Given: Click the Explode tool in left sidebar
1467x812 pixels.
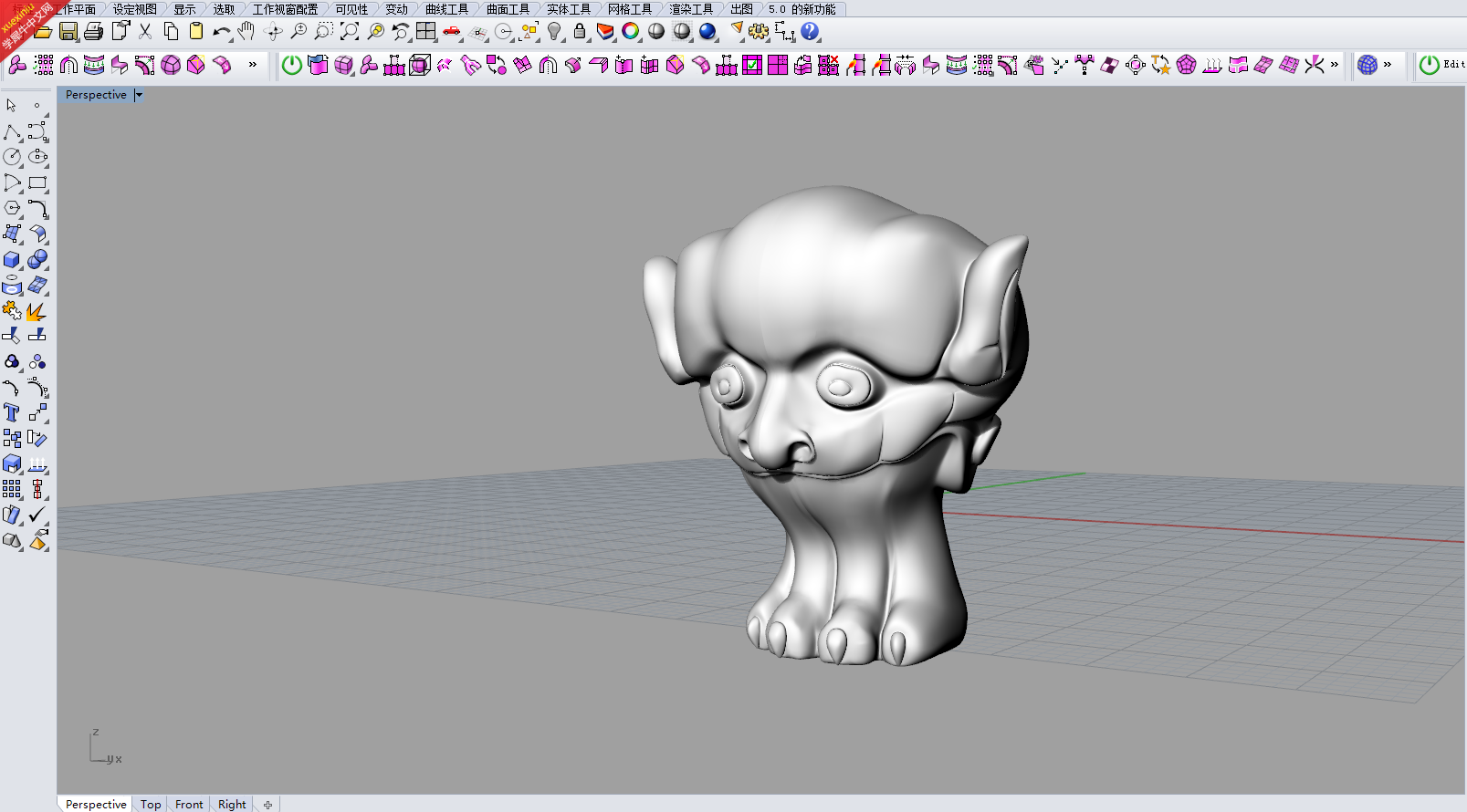Looking at the screenshot, I should [x=37, y=311].
